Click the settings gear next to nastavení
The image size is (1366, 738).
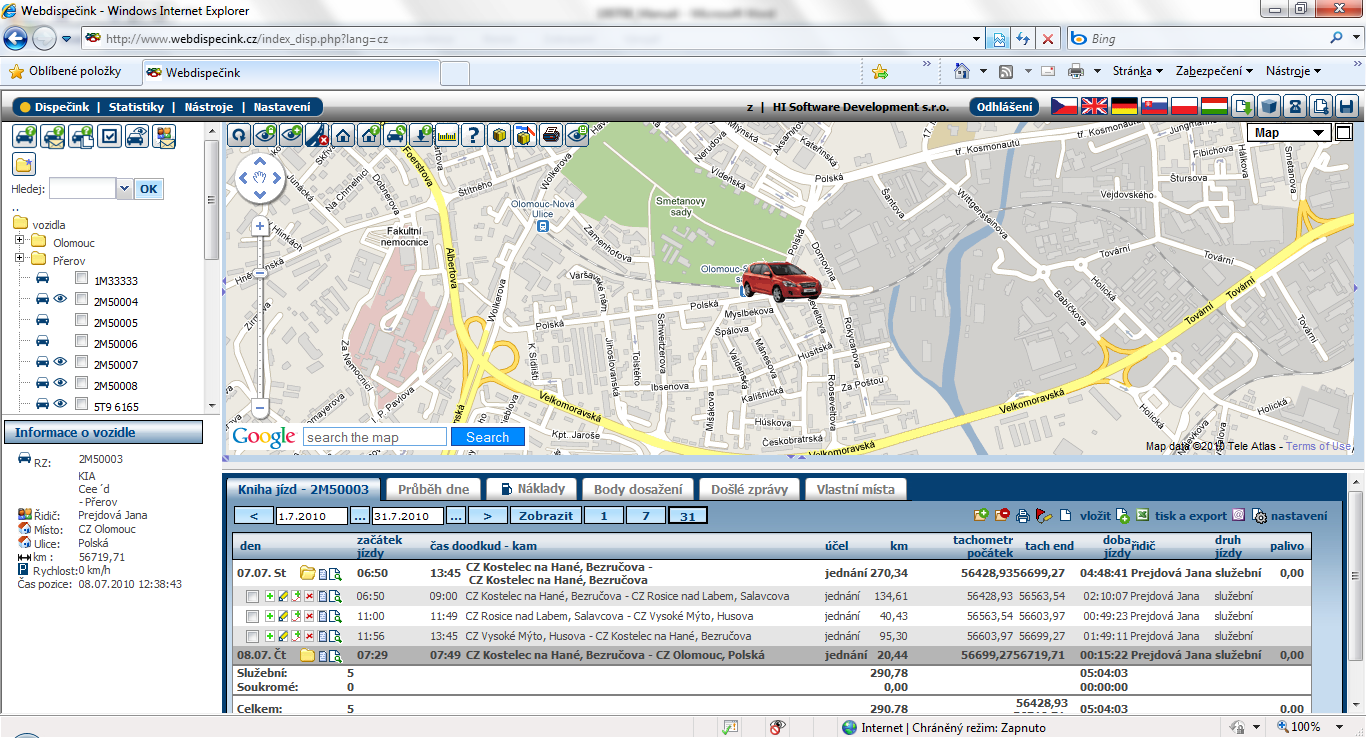click(x=1260, y=516)
